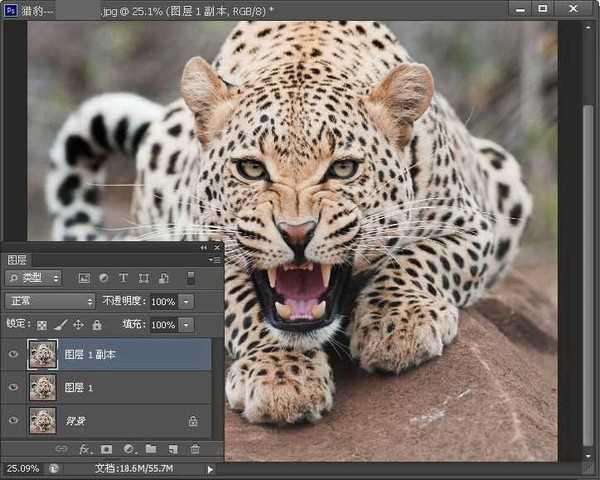This screenshot has width=600, height=480.
Task: Click the create new group folder icon
Action: click(151, 449)
